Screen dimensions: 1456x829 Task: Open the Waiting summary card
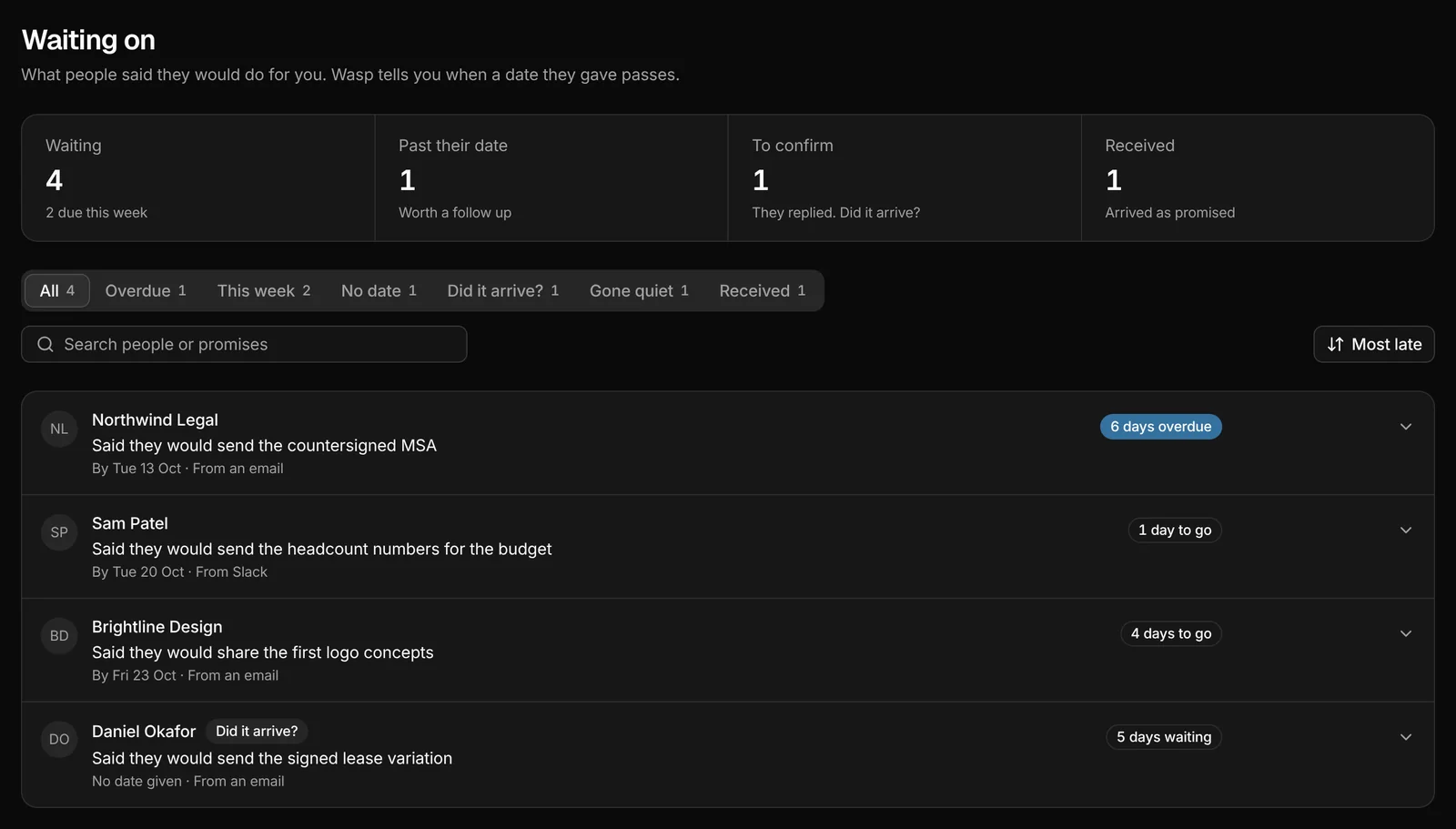coord(198,178)
